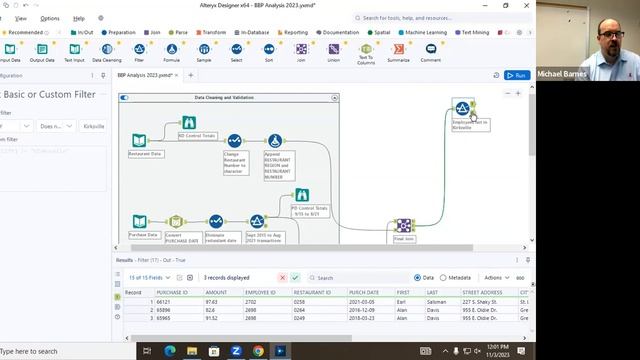Select the Convert PURCHASE DATE node
The height and width of the screenshot is (360, 640).
[176, 222]
